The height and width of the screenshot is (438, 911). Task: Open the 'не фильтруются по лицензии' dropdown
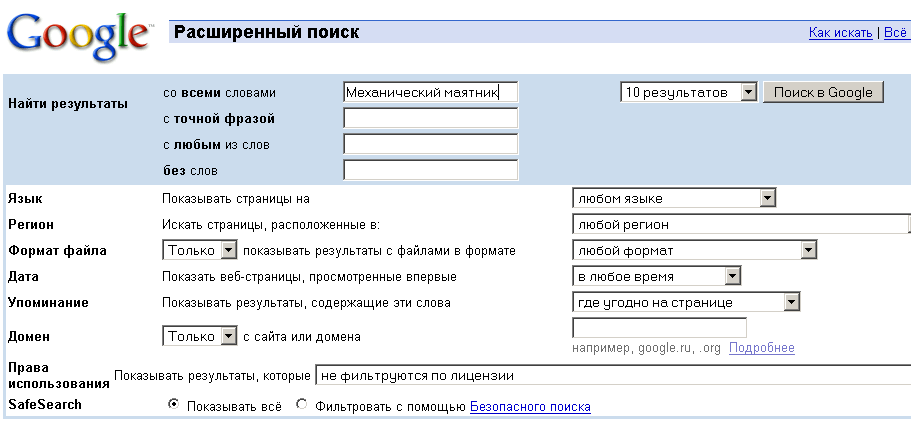pyautogui.click(x=613, y=375)
